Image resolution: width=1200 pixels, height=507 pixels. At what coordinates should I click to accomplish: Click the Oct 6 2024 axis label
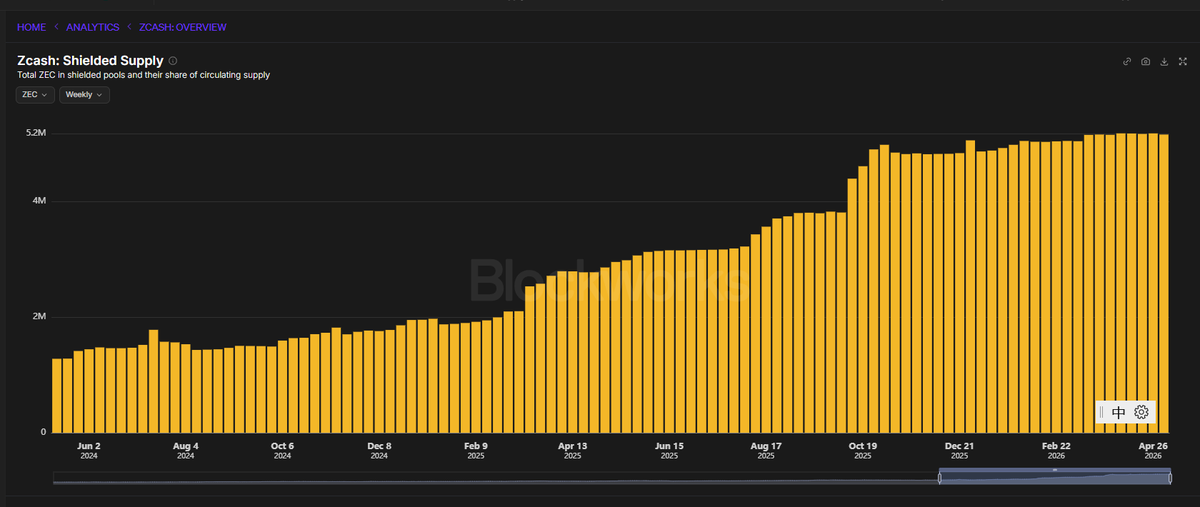[282, 450]
